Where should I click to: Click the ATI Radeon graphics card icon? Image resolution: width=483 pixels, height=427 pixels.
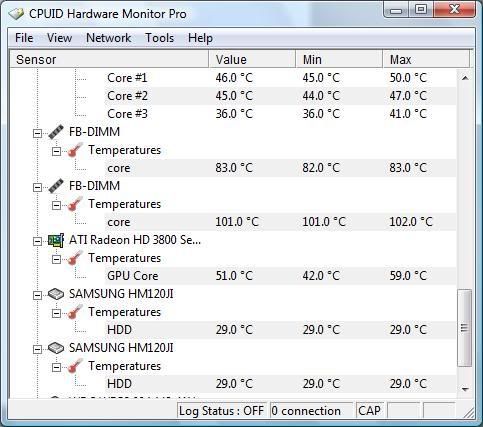click(56, 240)
